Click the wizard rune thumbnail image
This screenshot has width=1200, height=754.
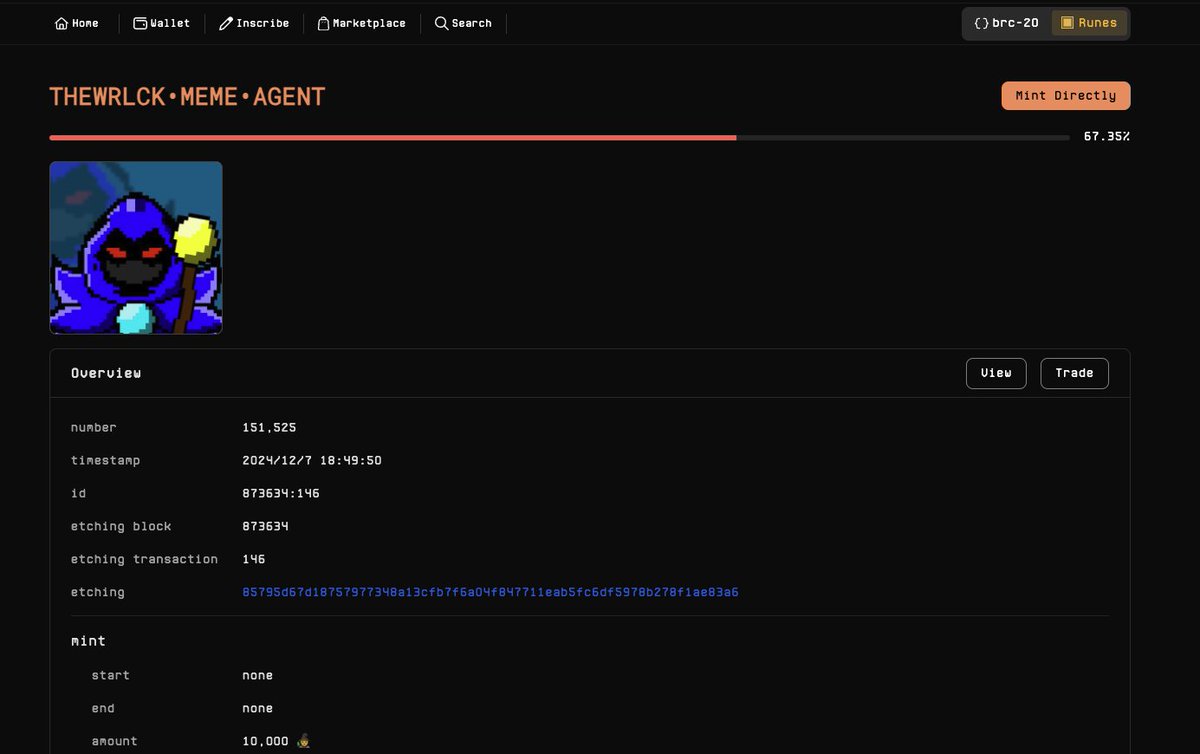coord(136,248)
